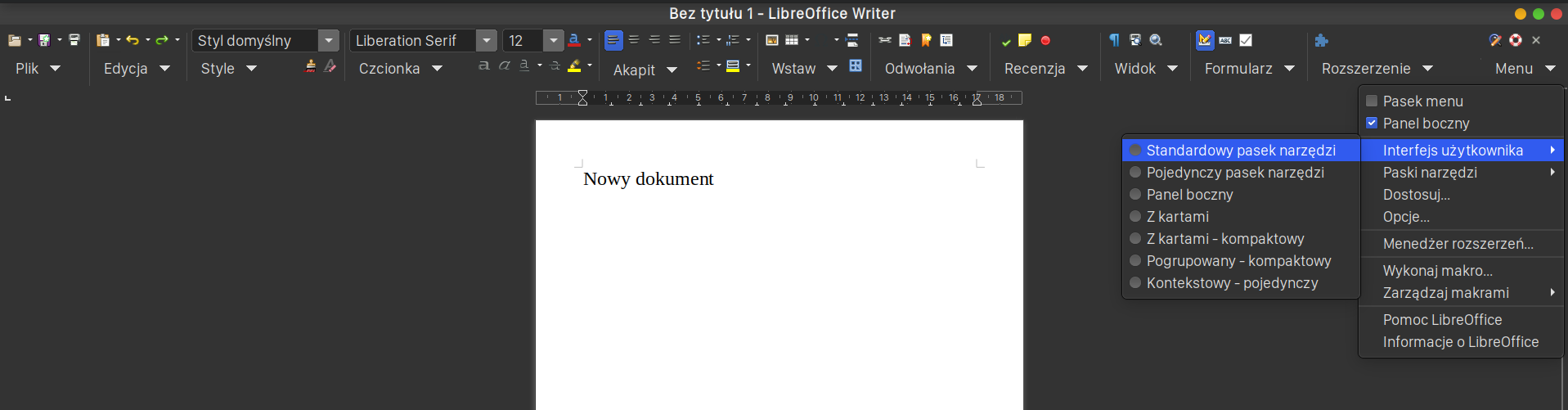Insert a table
Image resolution: width=1568 pixels, height=410 pixels.
(x=792, y=40)
